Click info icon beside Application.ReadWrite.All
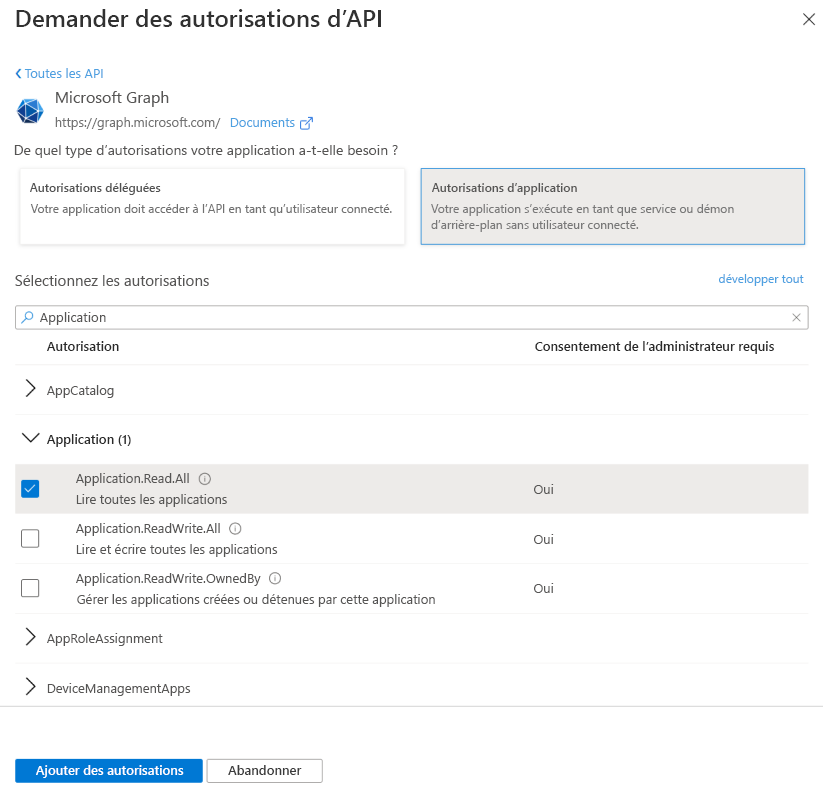823x794 pixels. 235,528
